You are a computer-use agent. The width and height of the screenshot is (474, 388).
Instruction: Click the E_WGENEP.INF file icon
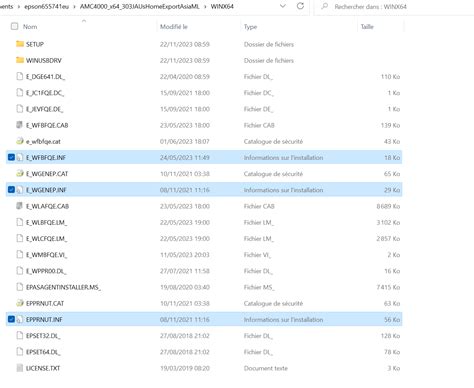point(20,190)
